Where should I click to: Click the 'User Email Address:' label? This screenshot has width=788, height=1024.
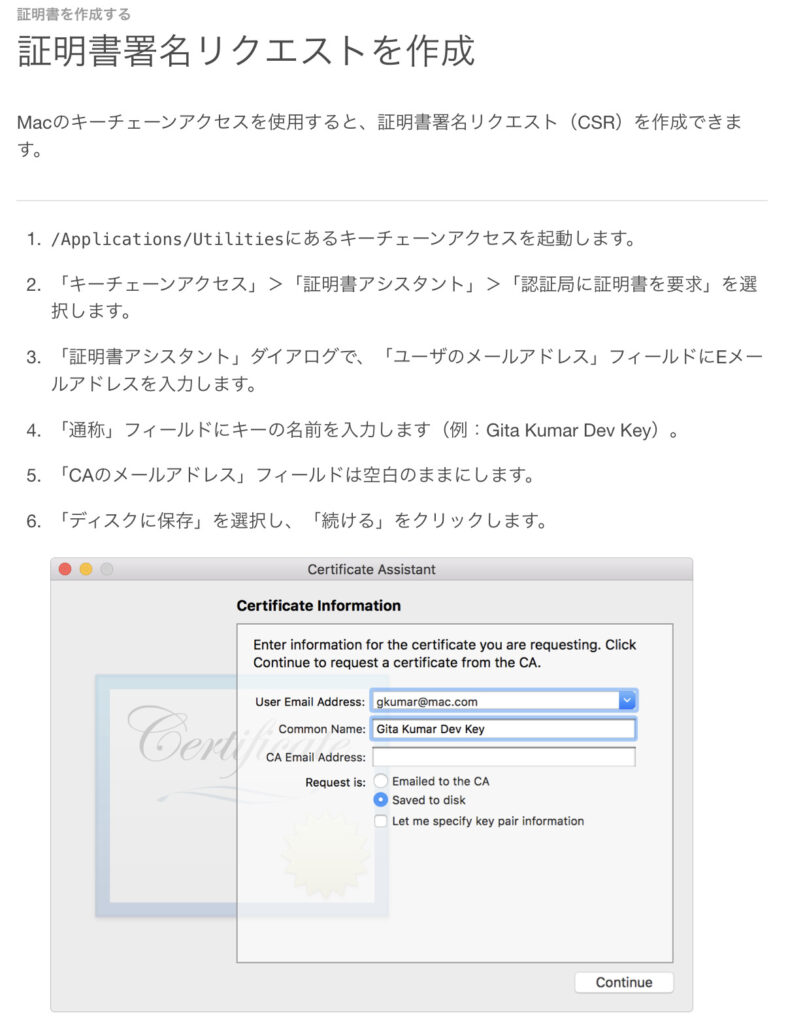[x=310, y=701]
